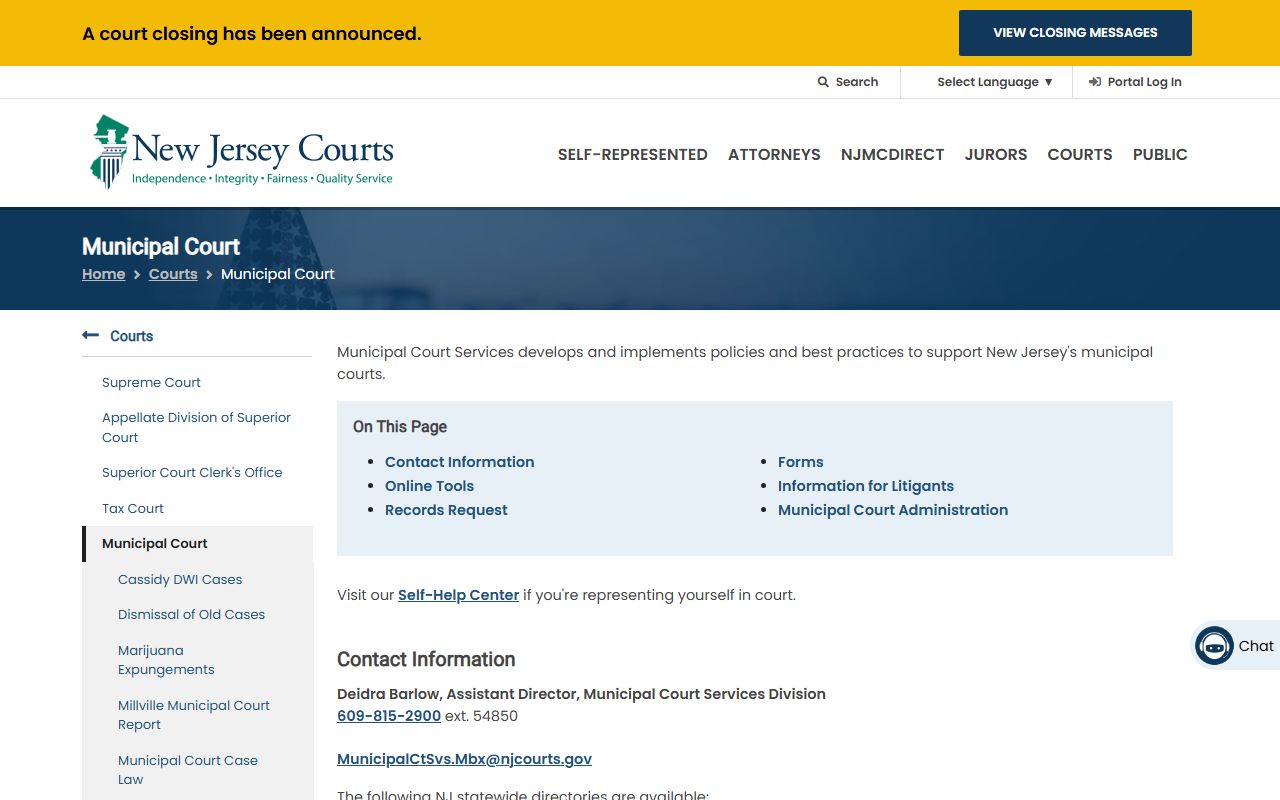Image resolution: width=1280 pixels, height=800 pixels.
Task: Click the Portal Log In arrow icon
Action: pos(1095,82)
